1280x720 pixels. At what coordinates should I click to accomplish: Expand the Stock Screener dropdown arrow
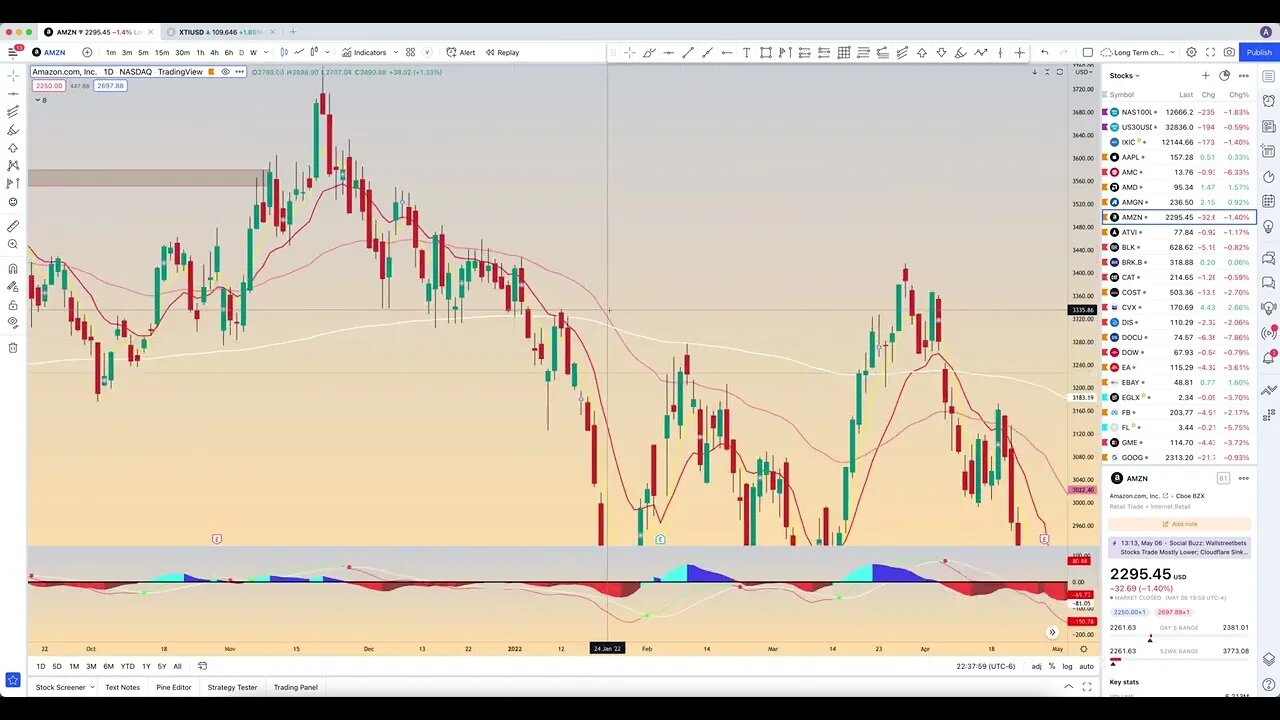click(x=92, y=687)
